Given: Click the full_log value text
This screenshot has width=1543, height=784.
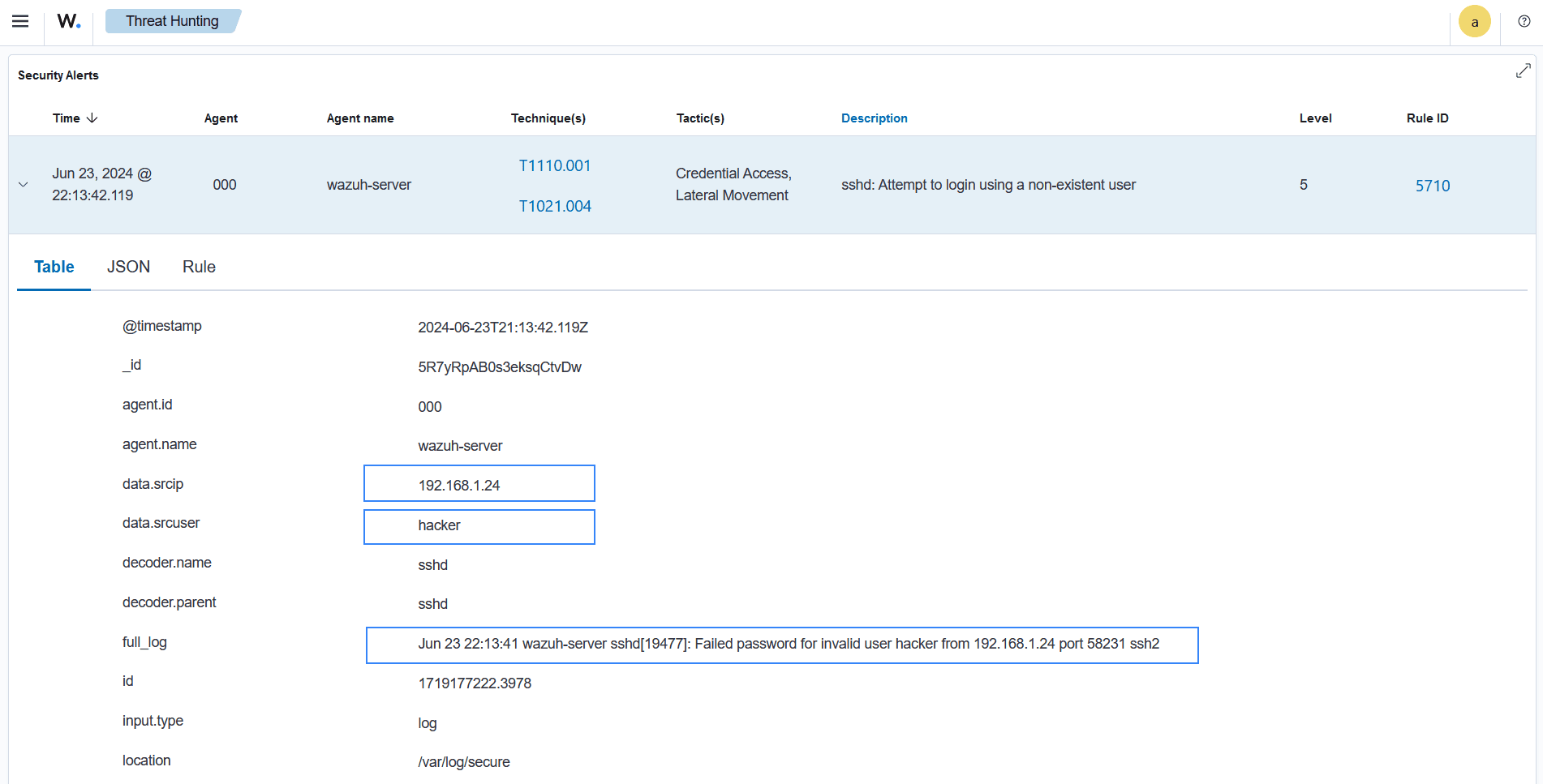Looking at the screenshot, I should pyautogui.click(x=788, y=644).
